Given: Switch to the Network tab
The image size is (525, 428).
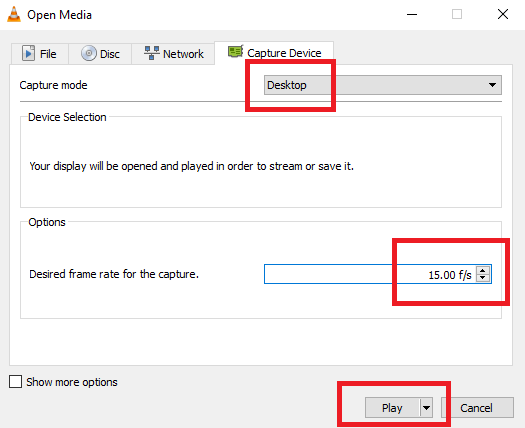Looking at the screenshot, I should [173, 54].
